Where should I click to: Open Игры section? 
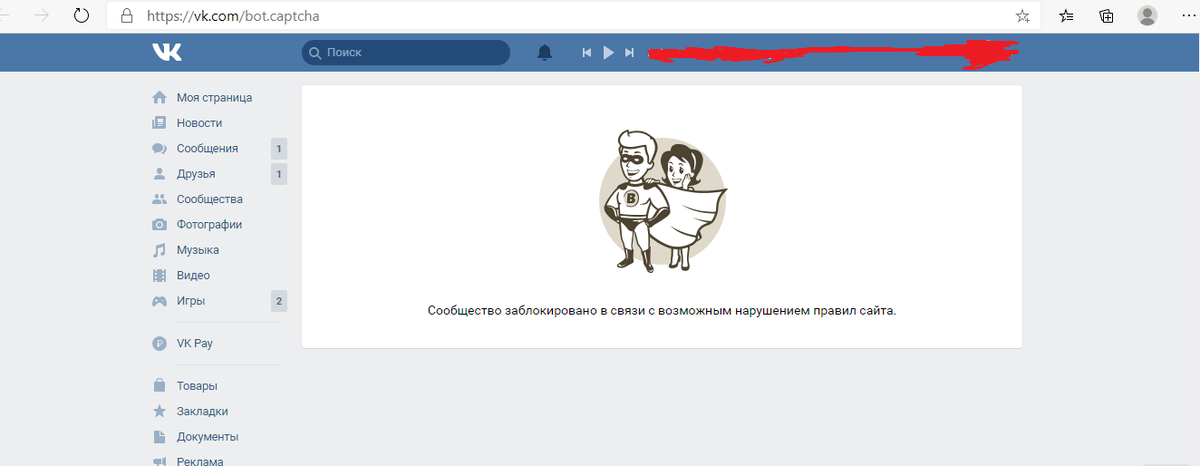tap(191, 301)
